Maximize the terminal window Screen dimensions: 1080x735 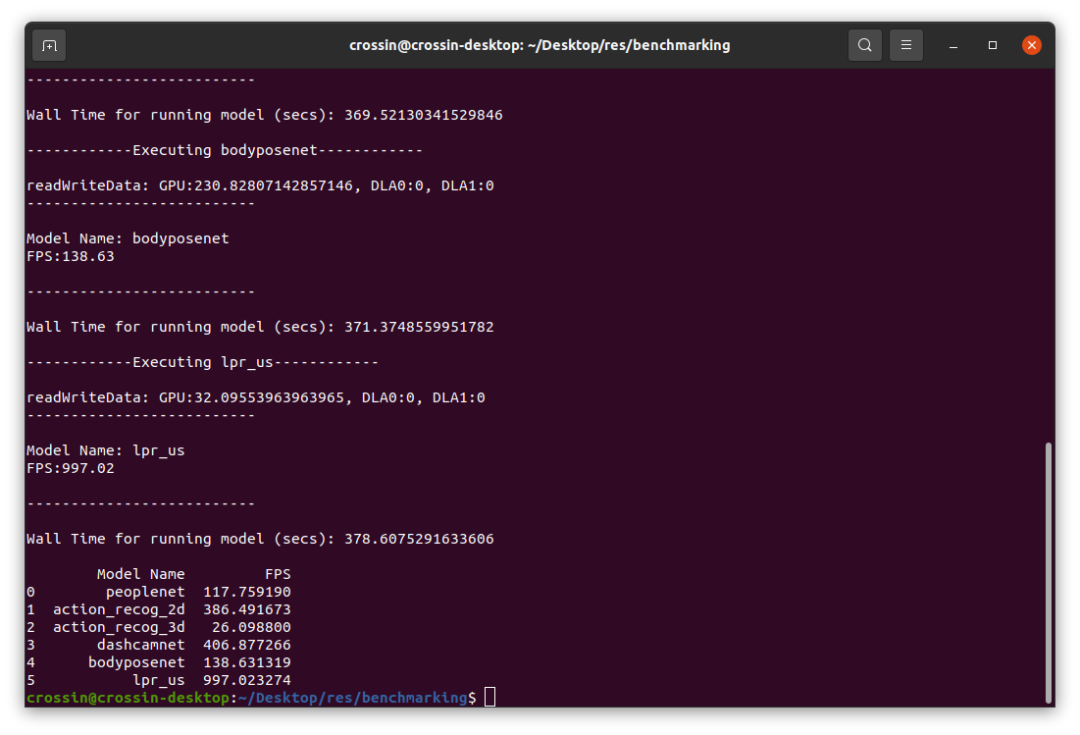pos(993,45)
